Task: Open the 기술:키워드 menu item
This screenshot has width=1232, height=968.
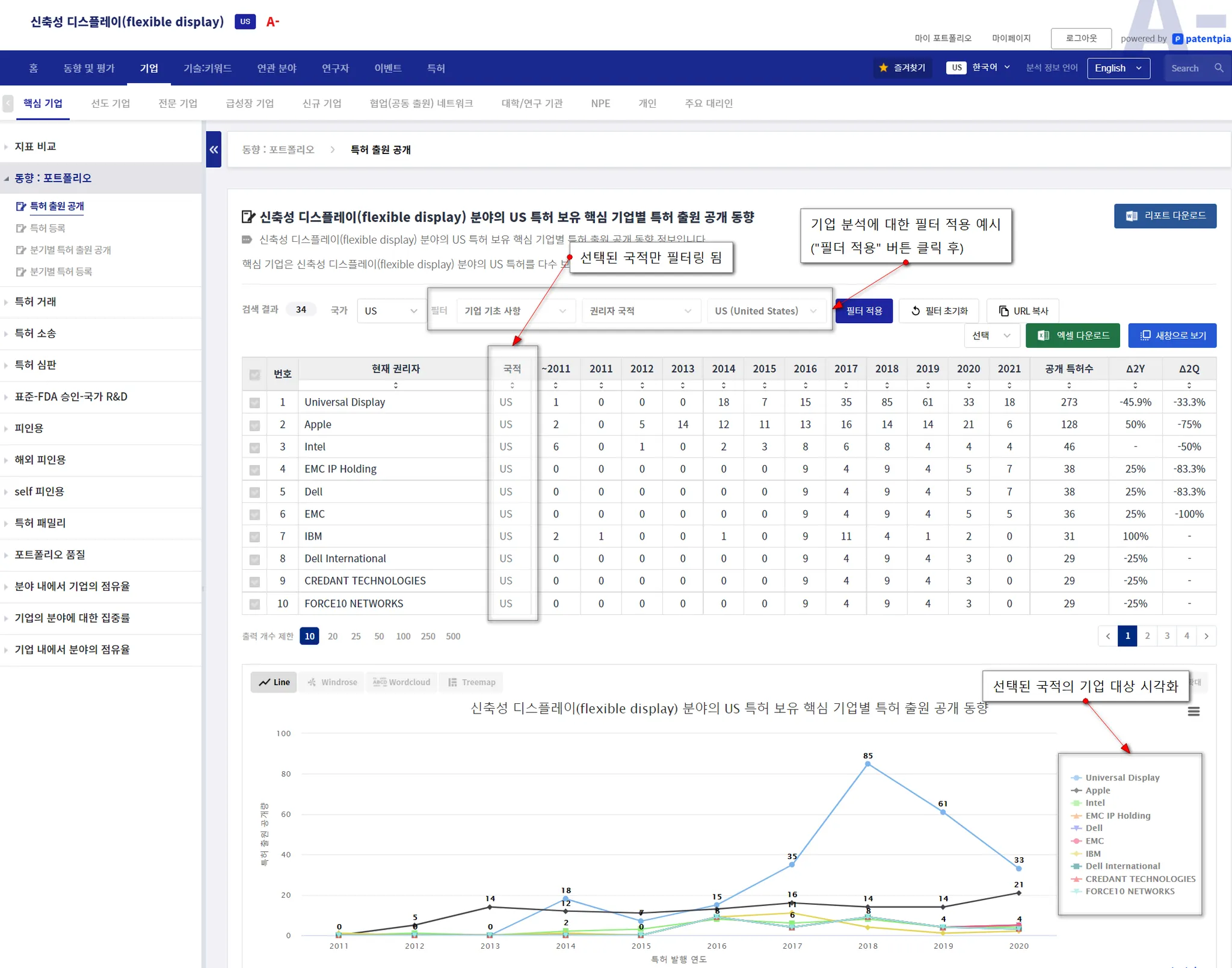Action: (208, 68)
